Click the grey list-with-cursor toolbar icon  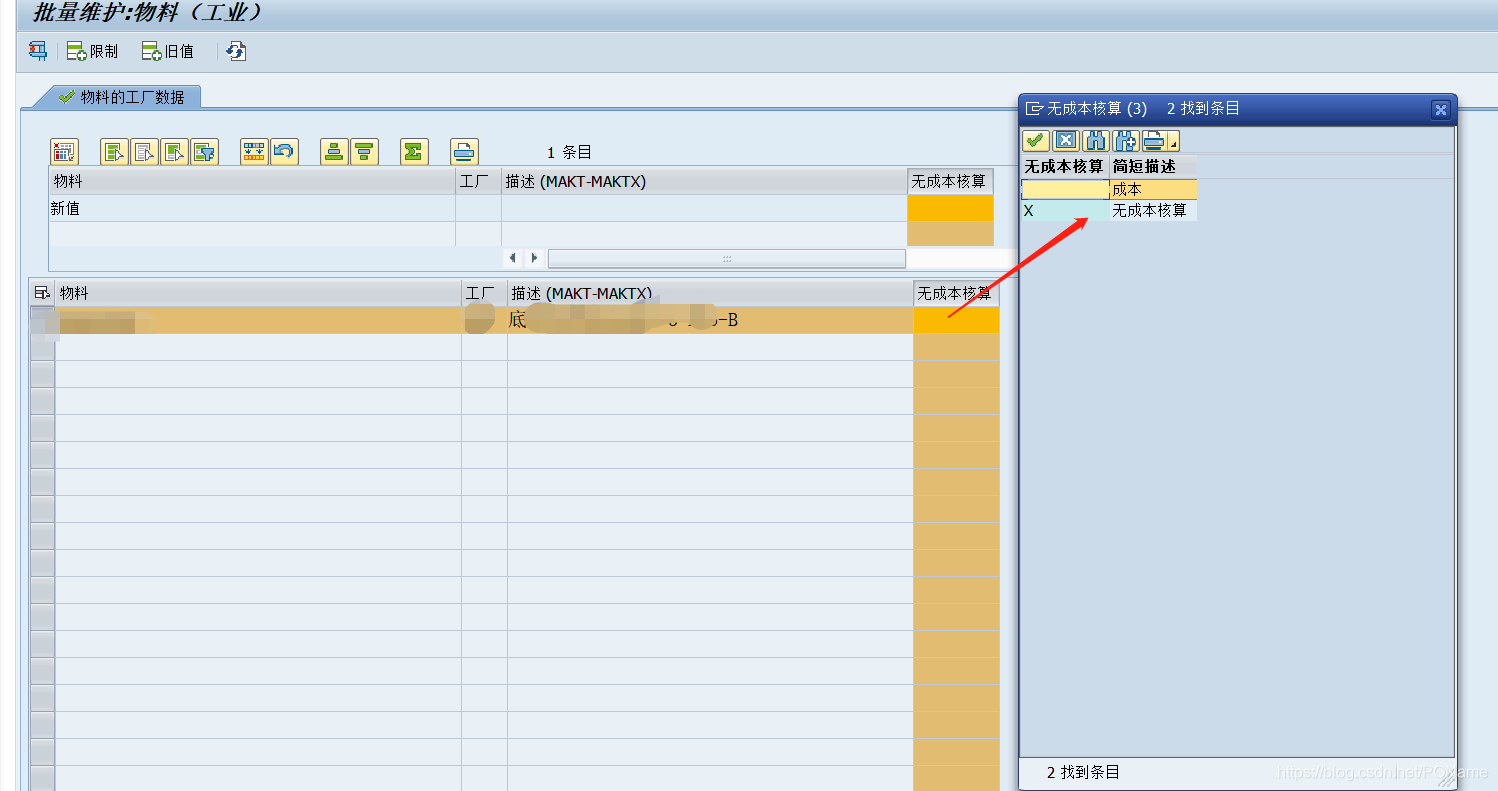(145, 152)
